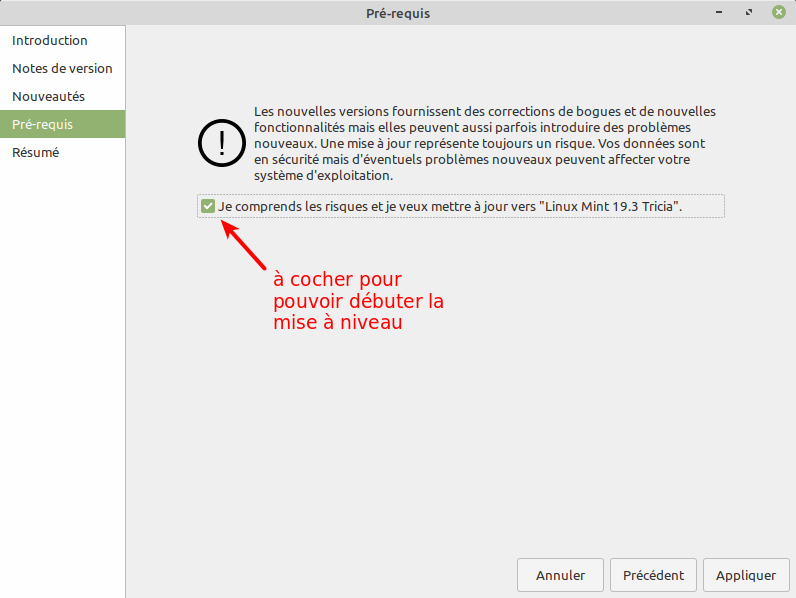Go back with the Précédent button
The height and width of the screenshot is (598, 796).
pyautogui.click(x=653, y=575)
